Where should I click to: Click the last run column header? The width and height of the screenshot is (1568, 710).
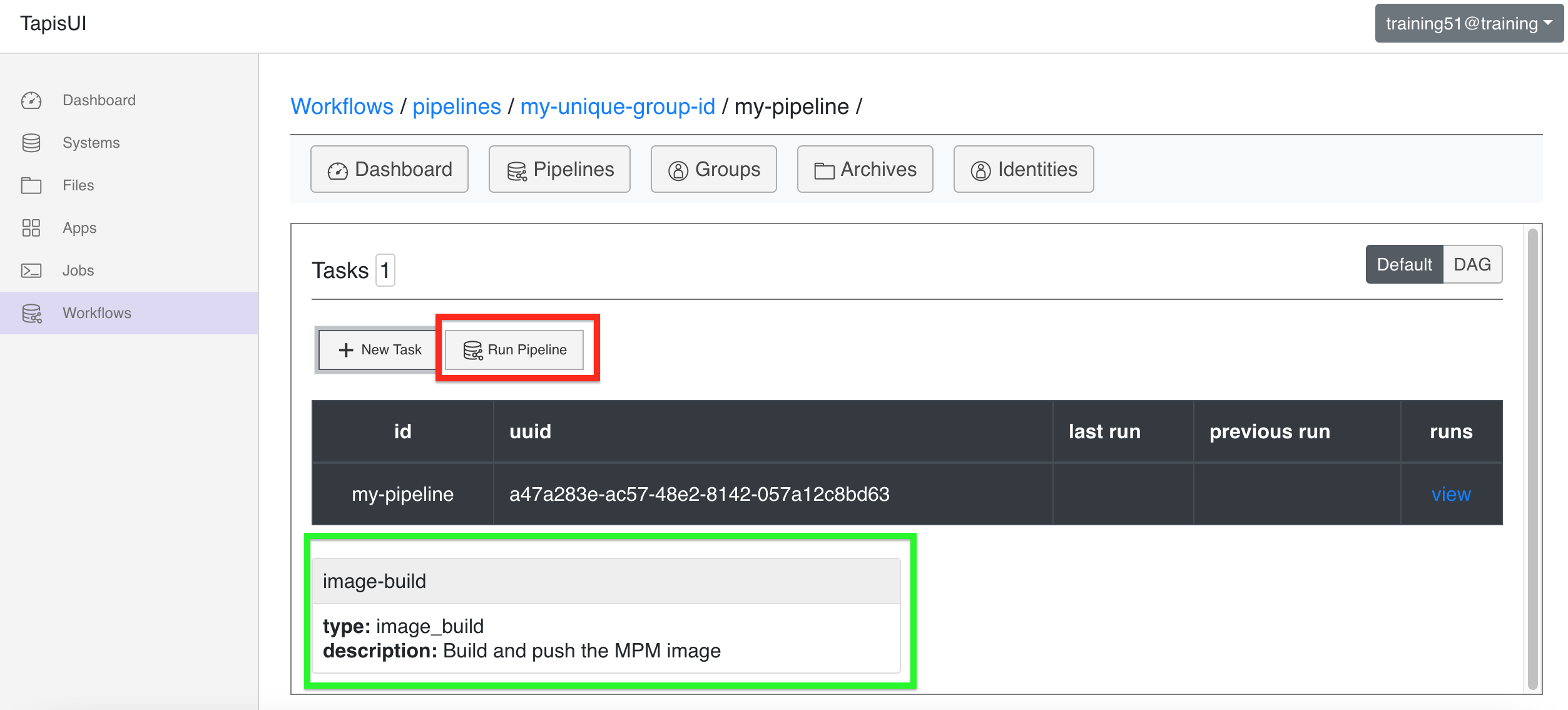click(x=1123, y=431)
